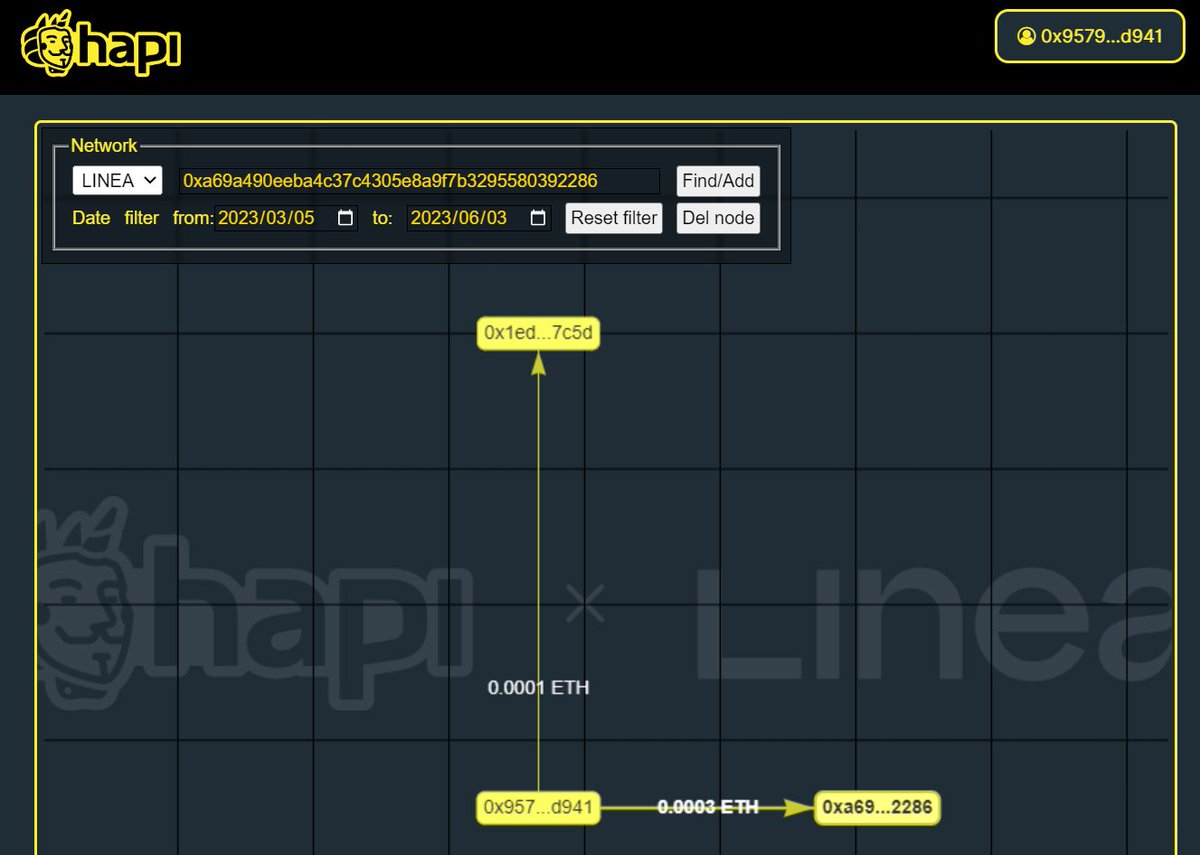Click the Date filter label
Viewport: 1200px width, 855px height.
tap(115, 218)
